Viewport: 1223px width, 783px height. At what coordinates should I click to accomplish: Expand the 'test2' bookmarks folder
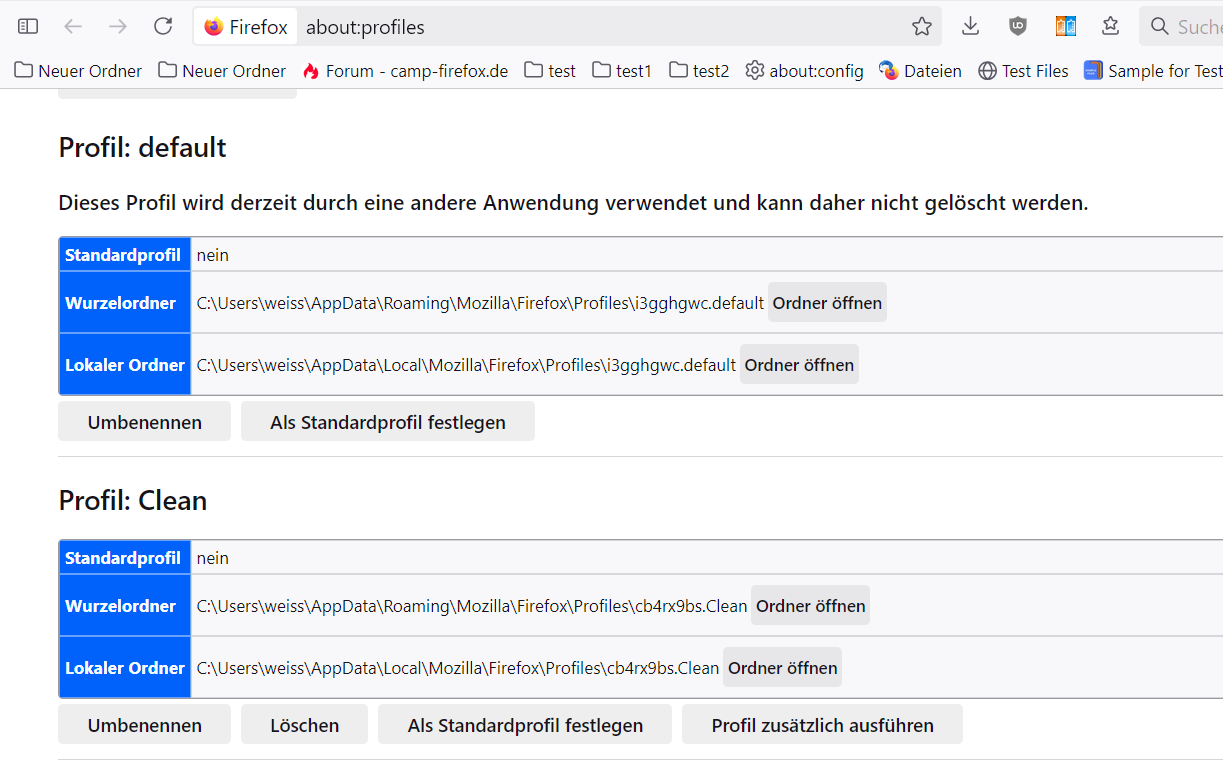(699, 71)
